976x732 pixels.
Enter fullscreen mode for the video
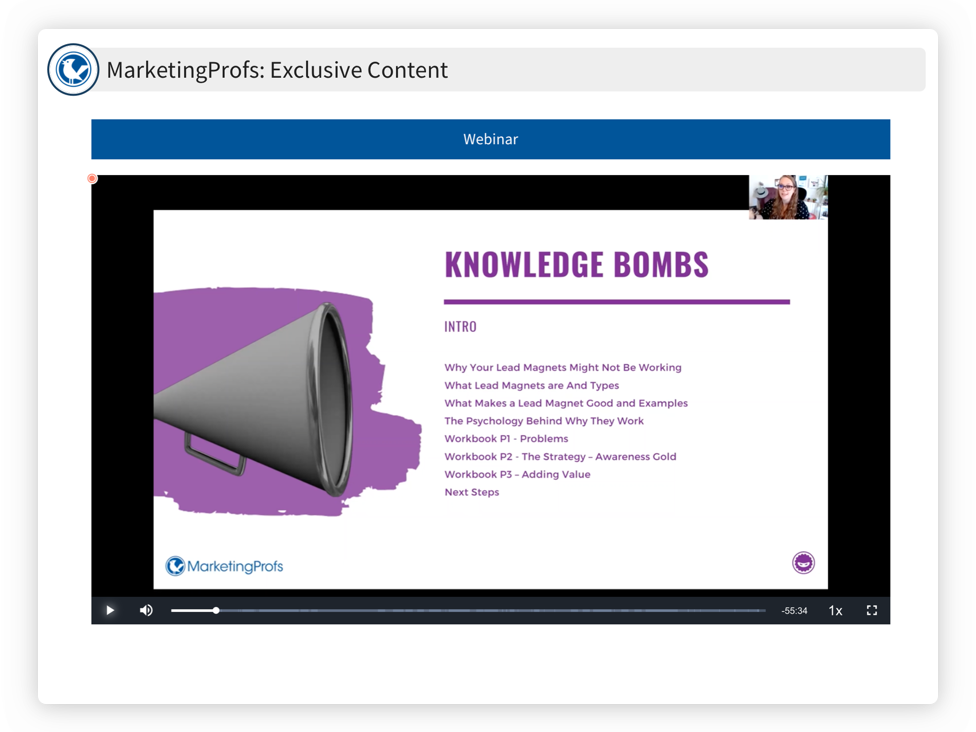(871, 610)
